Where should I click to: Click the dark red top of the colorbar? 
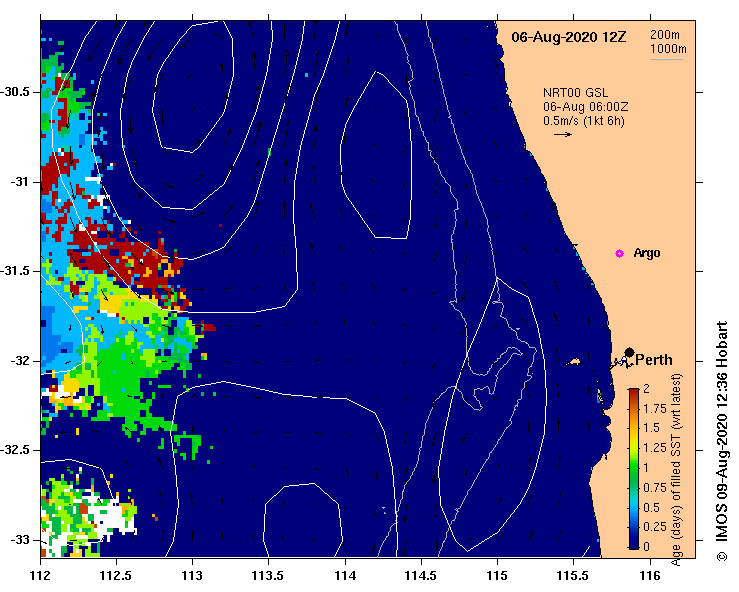(634, 394)
